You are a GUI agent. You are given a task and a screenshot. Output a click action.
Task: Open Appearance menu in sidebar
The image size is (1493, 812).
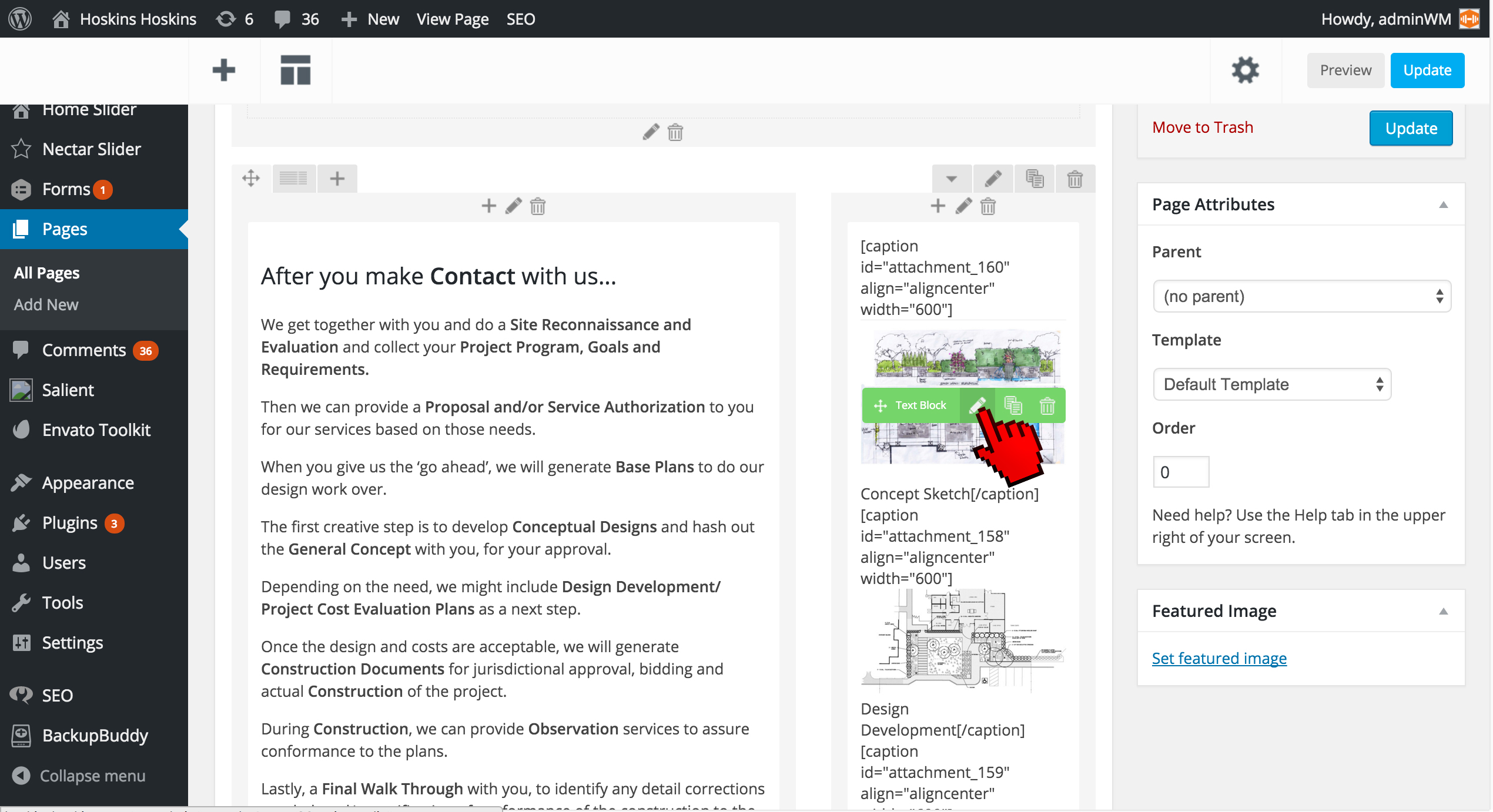88,483
